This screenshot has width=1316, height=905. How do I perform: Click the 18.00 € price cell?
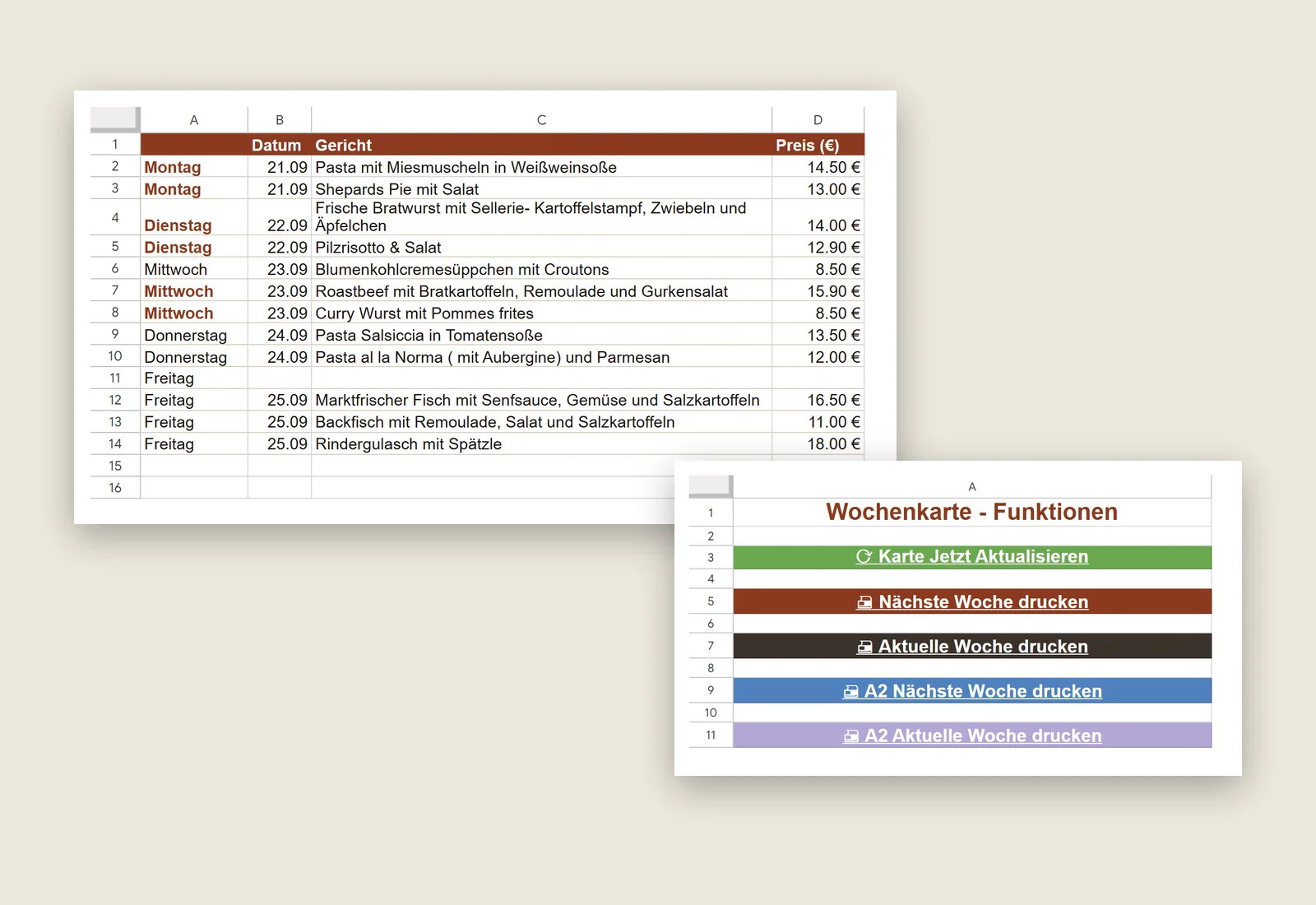[x=818, y=444]
